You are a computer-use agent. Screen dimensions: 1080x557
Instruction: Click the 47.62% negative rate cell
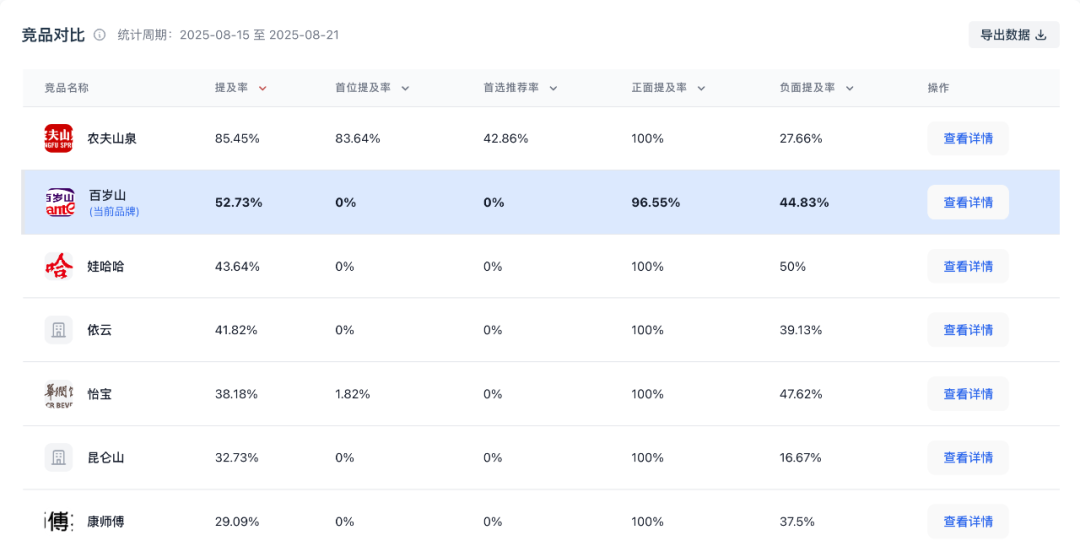click(x=801, y=395)
